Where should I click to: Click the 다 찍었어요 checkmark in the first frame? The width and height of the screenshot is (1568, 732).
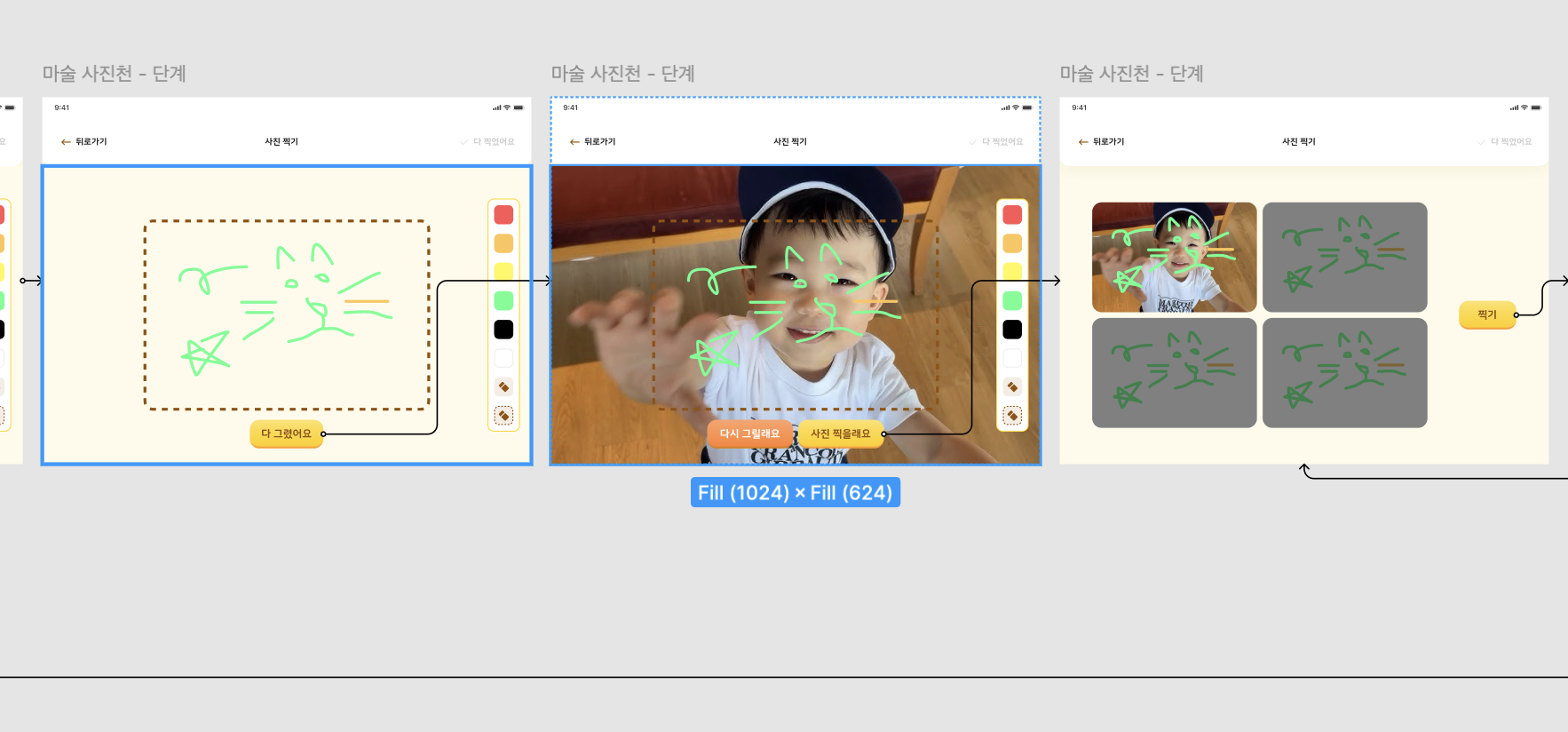coord(463,142)
